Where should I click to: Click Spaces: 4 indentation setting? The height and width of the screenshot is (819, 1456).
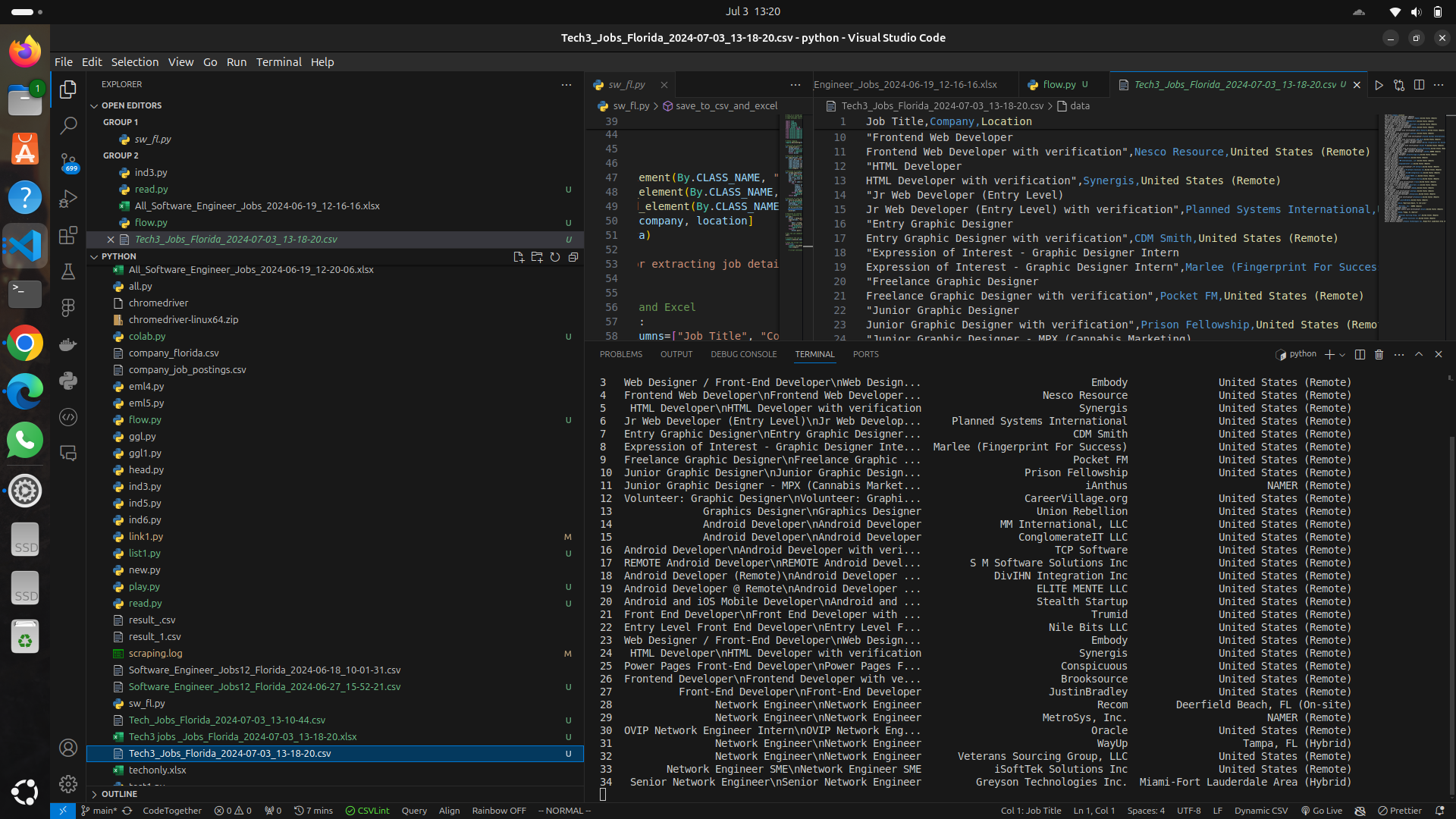point(1146,811)
